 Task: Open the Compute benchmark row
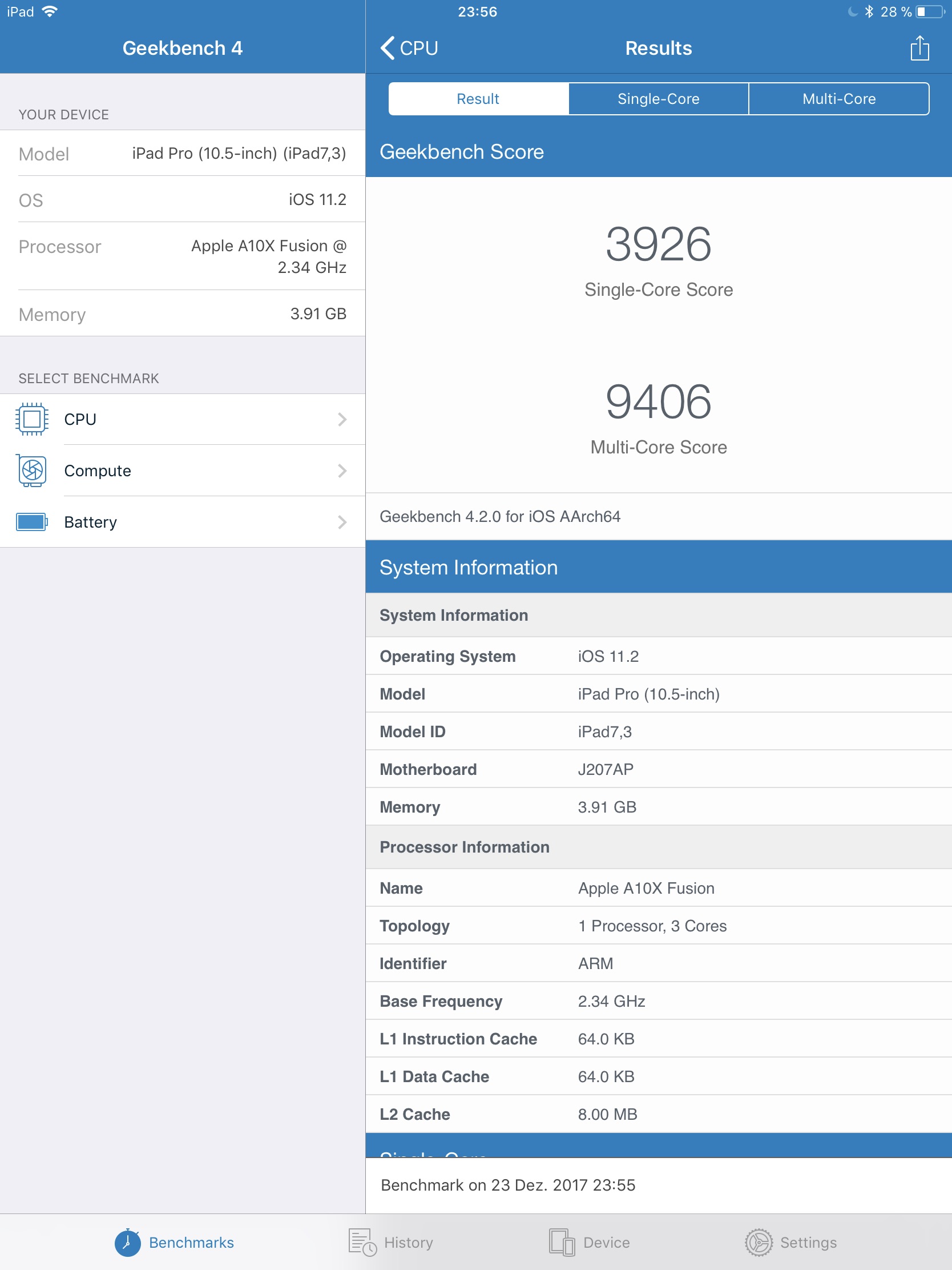tap(183, 471)
